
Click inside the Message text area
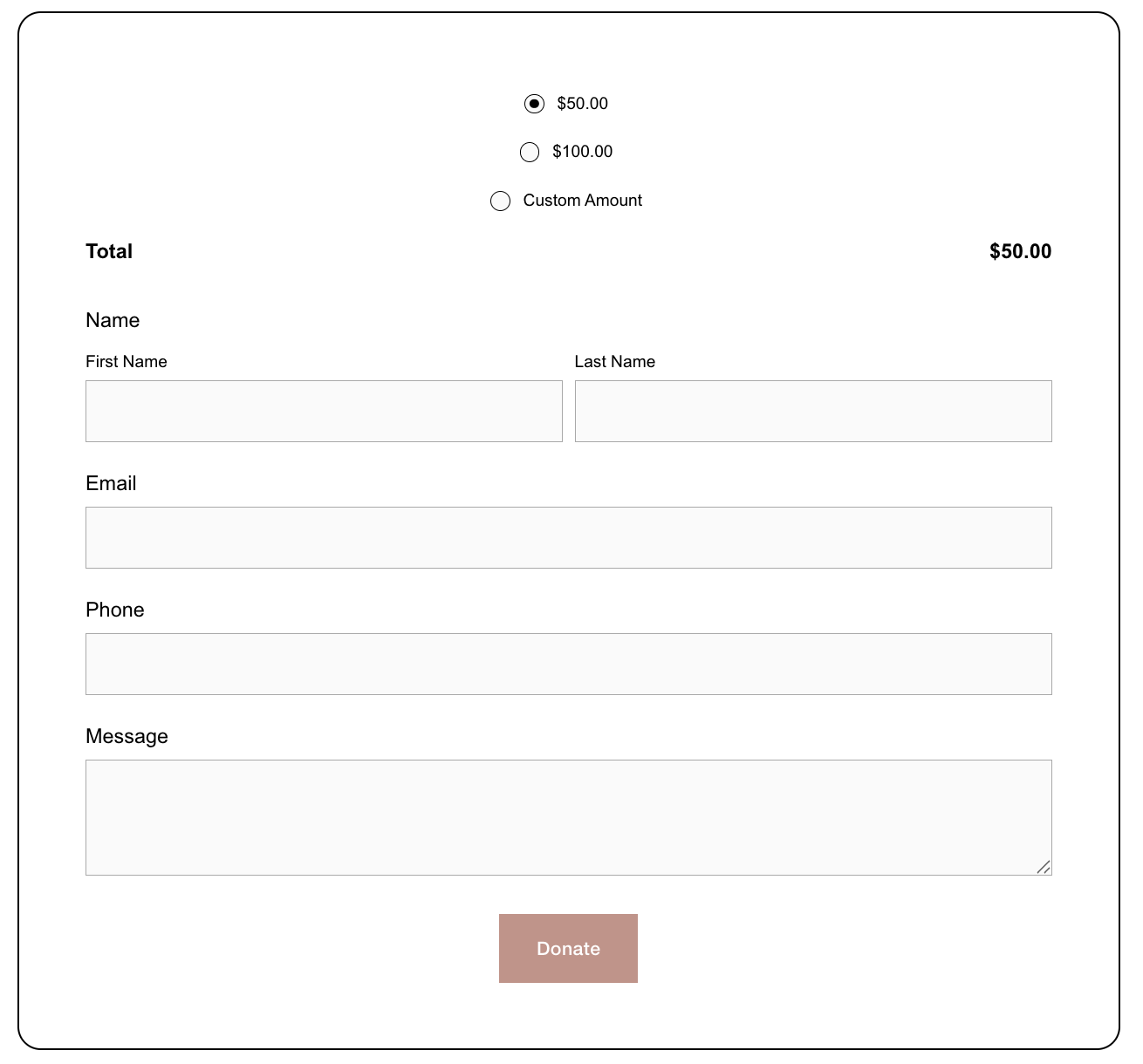pyautogui.click(x=568, y=816)
